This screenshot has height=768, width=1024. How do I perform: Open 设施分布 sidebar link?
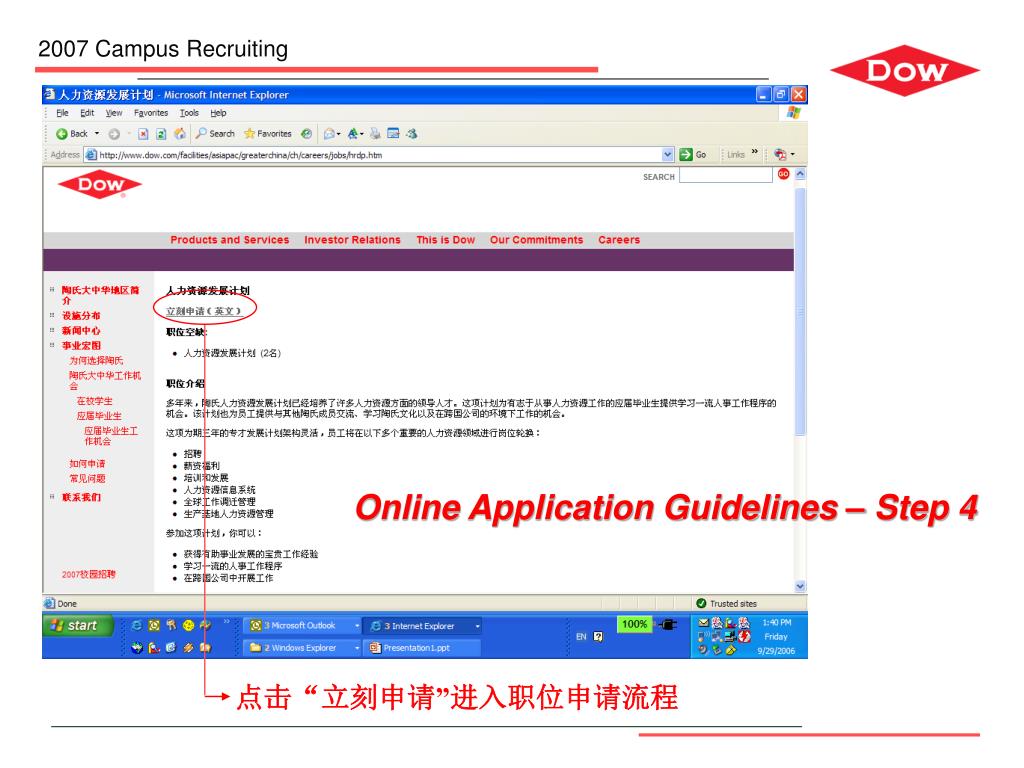[x=81, y=315]
